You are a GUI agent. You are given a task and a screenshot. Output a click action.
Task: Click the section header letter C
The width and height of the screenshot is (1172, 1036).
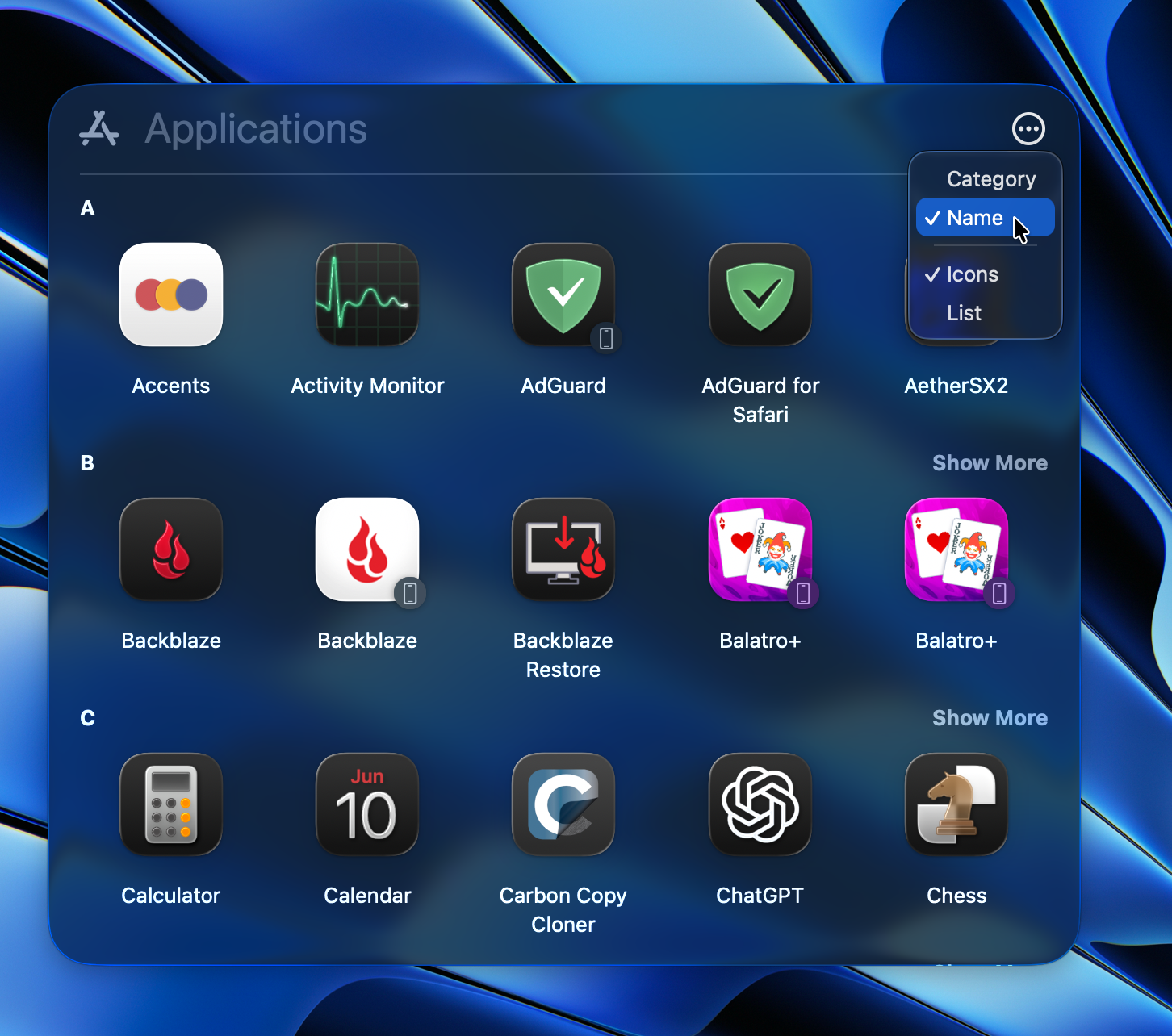click(87, 718)
